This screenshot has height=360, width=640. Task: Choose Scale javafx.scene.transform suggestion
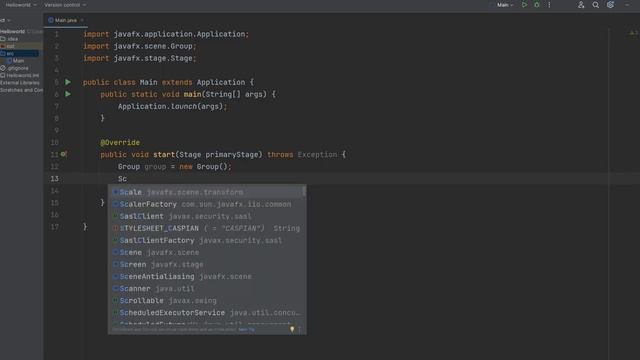(x=207, y=192)
